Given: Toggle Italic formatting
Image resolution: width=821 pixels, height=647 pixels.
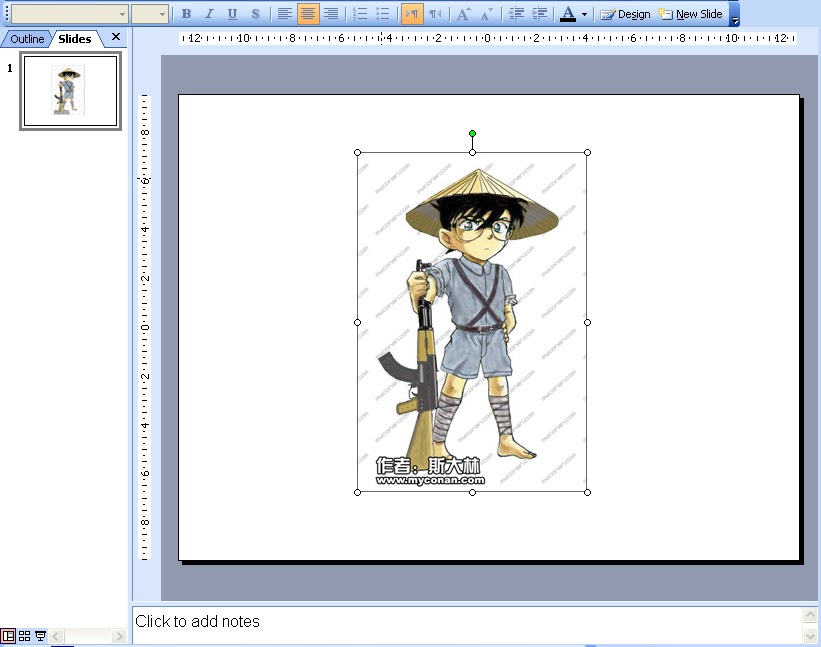Looking at the screenshot, I should point(209,14).
